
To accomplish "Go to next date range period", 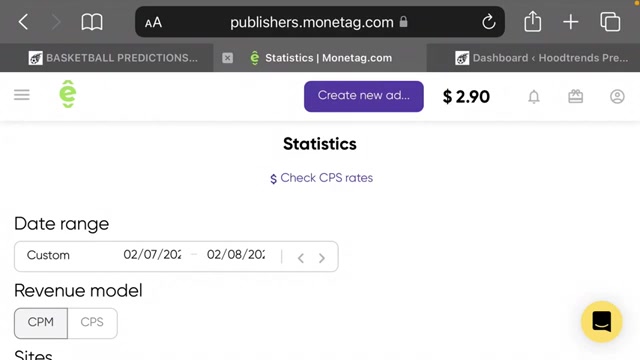I will (322, 258).
